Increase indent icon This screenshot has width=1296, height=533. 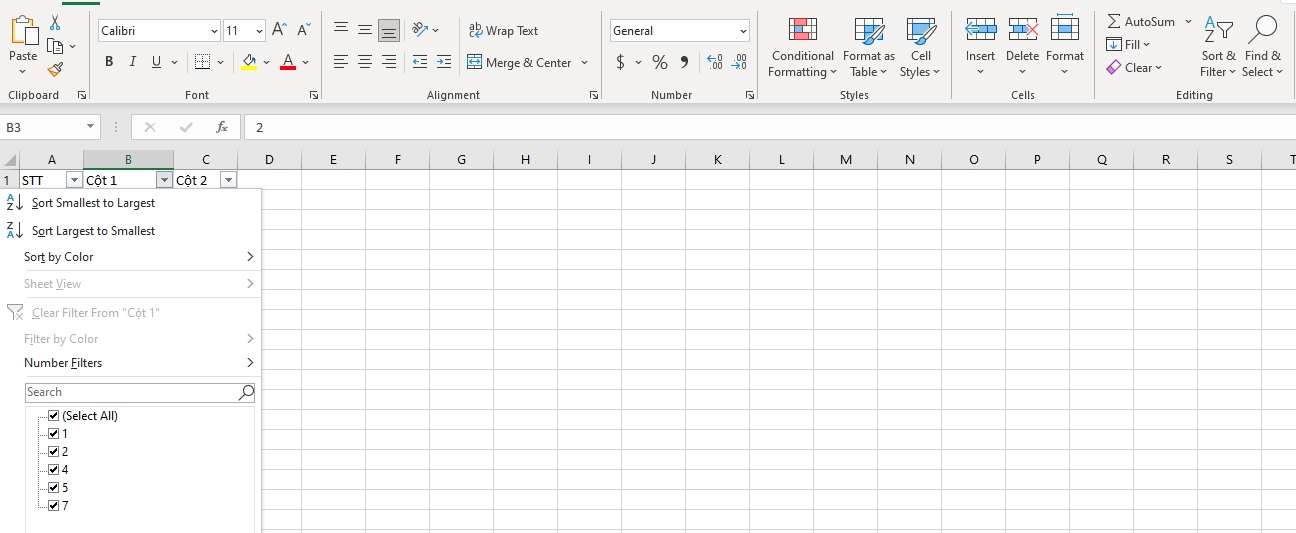[444, 62]
